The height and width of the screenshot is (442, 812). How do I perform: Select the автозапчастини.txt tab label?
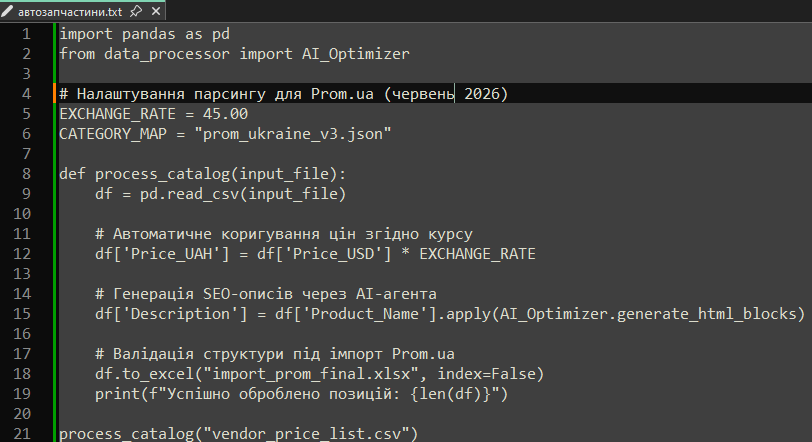pos(70,11)
